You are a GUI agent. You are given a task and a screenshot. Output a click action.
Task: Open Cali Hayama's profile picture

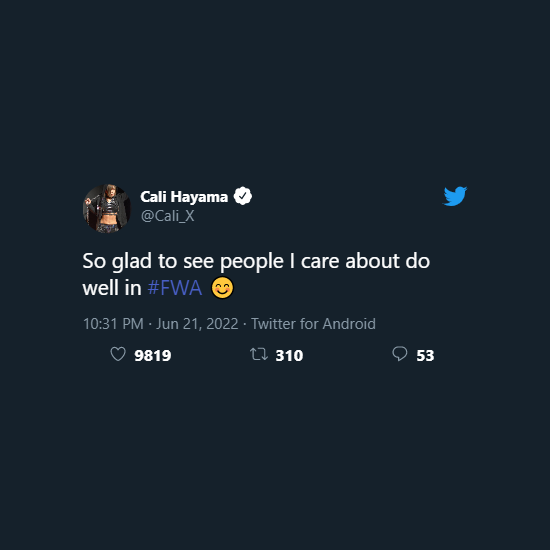107,208
